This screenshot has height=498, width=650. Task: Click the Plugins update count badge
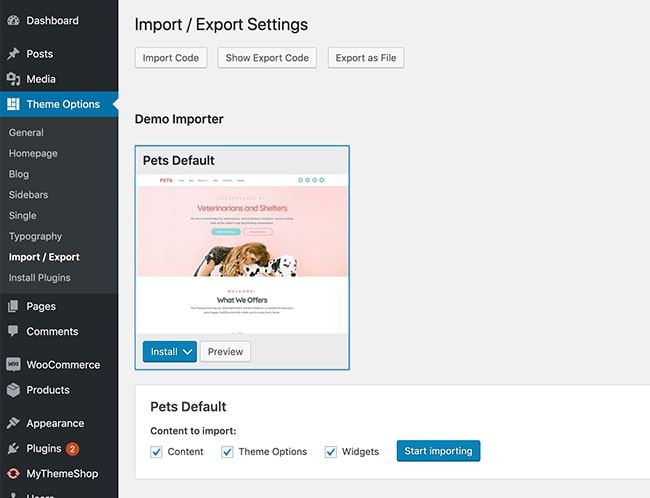click(73, 449)
